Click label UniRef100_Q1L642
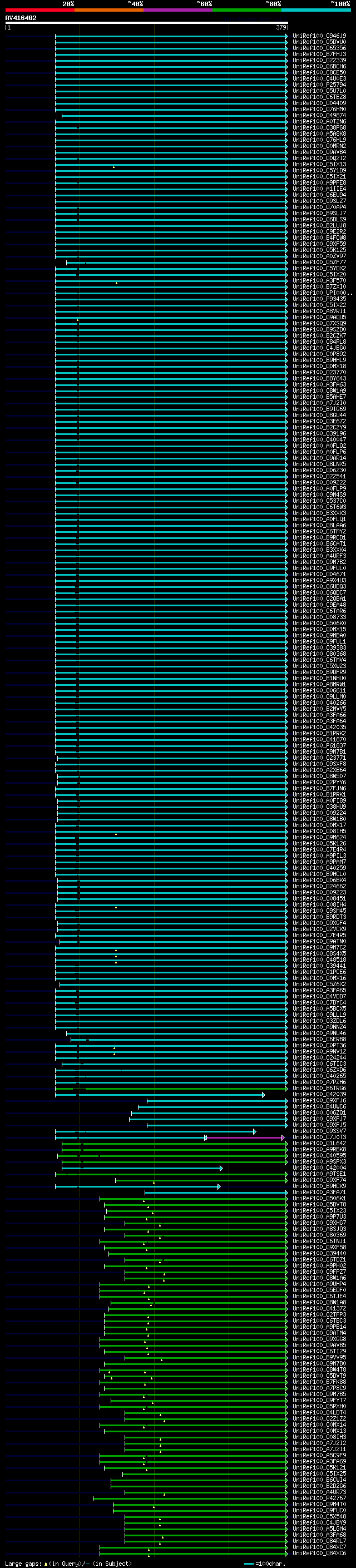The image size is (356, 1568). tap(319, 1143)
